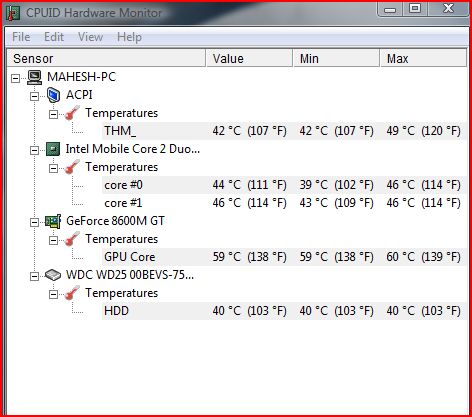The width and height of the screenshot is (472, 417).
Task: Open the Help menu
Action: tap(129, 37)
